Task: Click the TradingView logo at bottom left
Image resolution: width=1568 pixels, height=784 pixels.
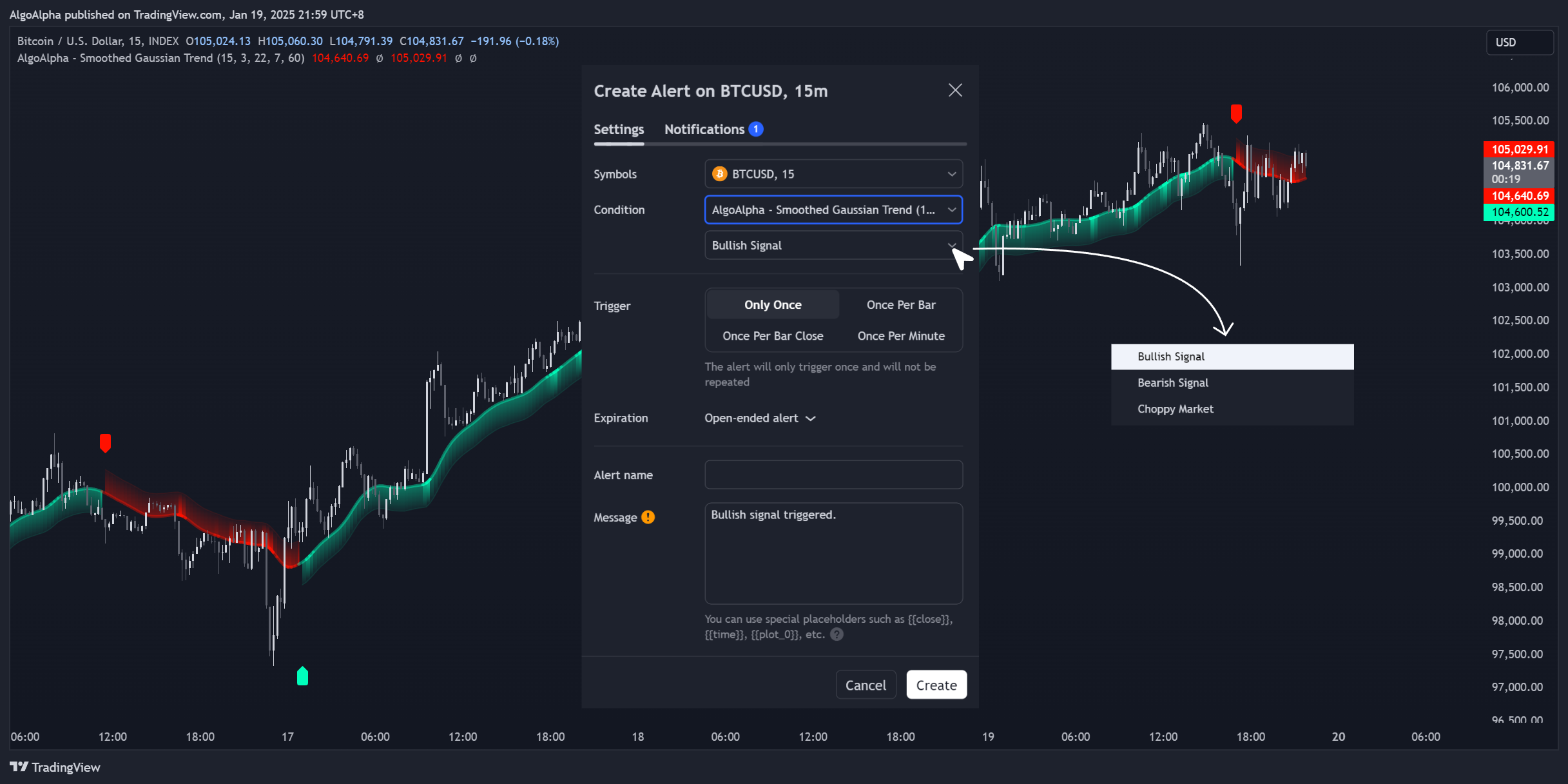Action: [x=55, y=767]
